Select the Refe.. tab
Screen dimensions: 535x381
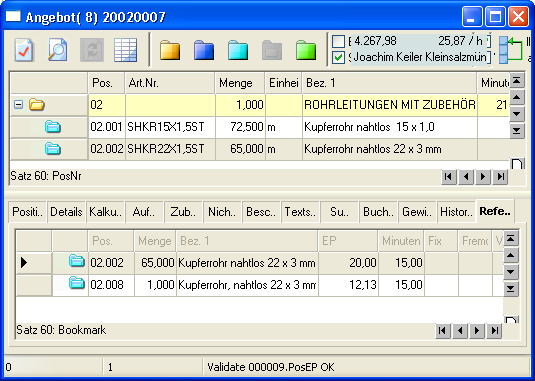(495, 211)
